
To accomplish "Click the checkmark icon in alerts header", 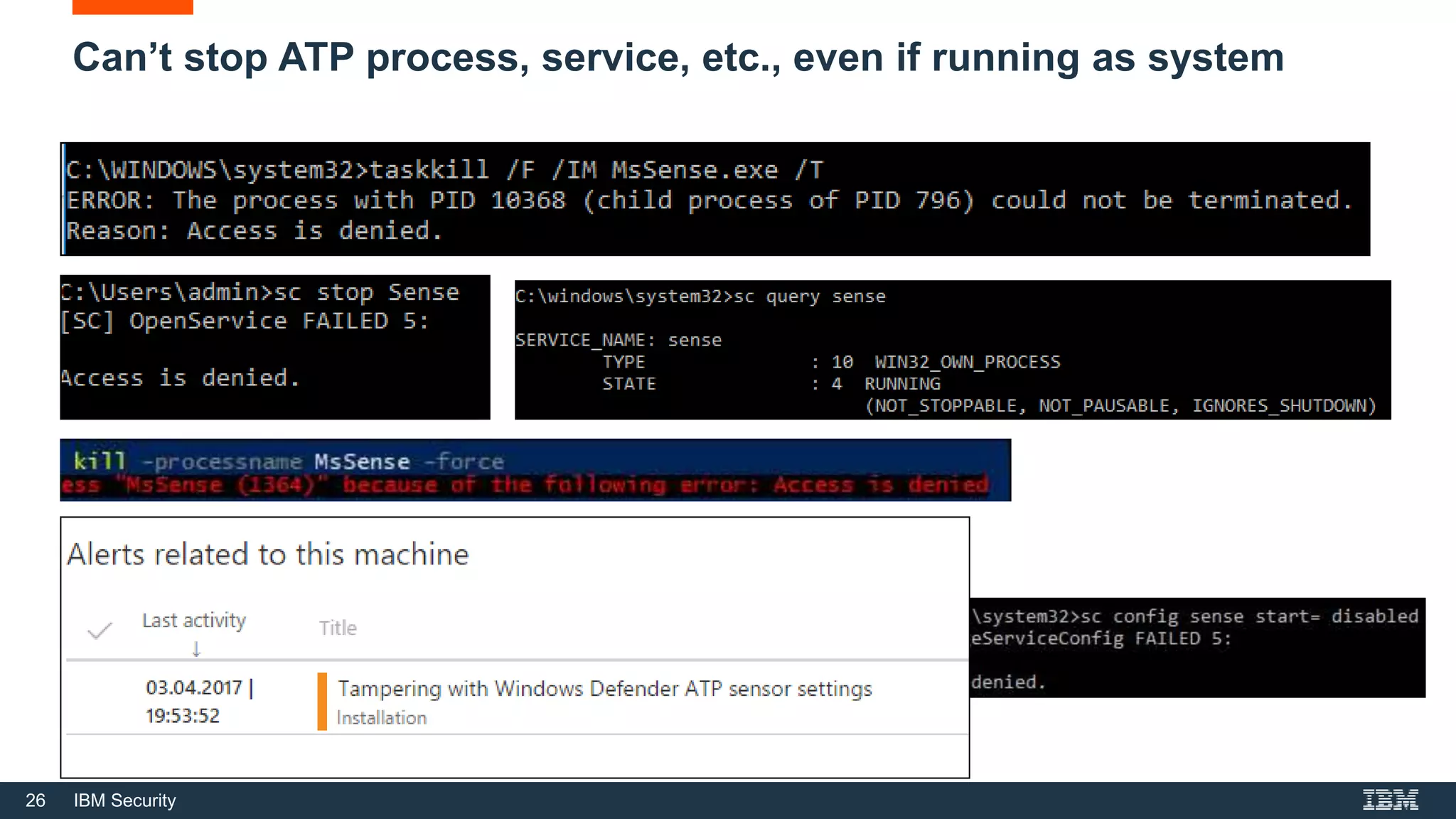I will point(100,631).
